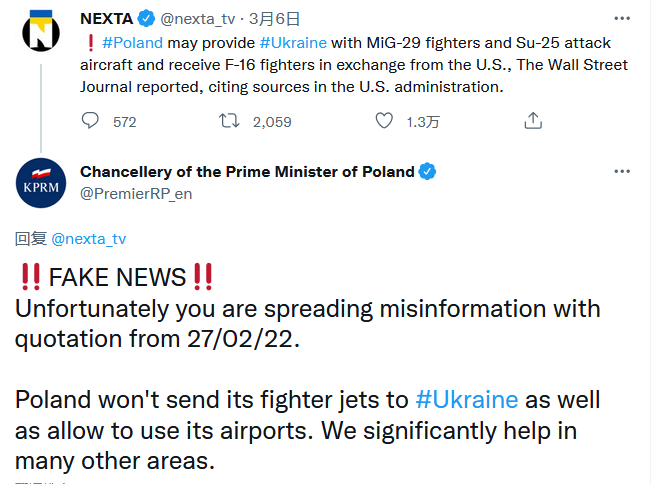651x484 pixels.
Task: Click NEXTA display name
Action: (106, 19)
